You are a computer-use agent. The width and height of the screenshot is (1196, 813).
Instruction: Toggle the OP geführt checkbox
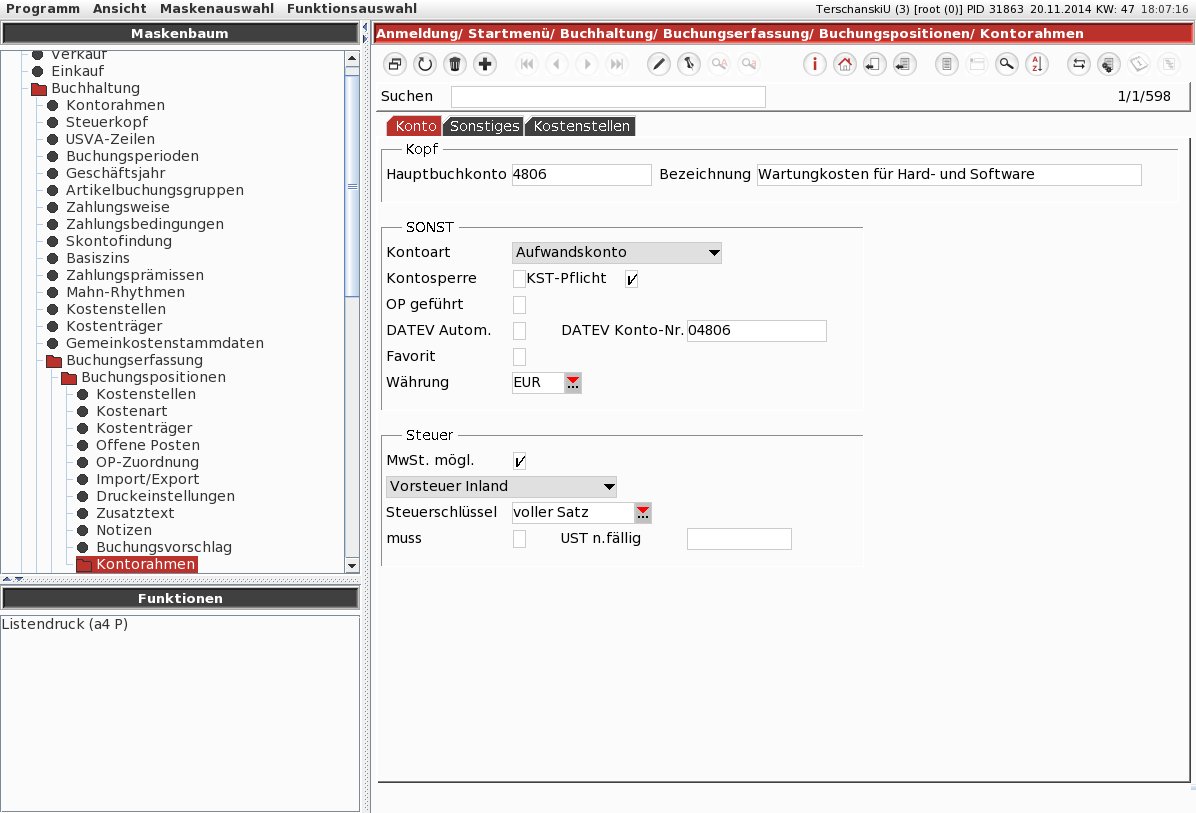pos(519,304)
